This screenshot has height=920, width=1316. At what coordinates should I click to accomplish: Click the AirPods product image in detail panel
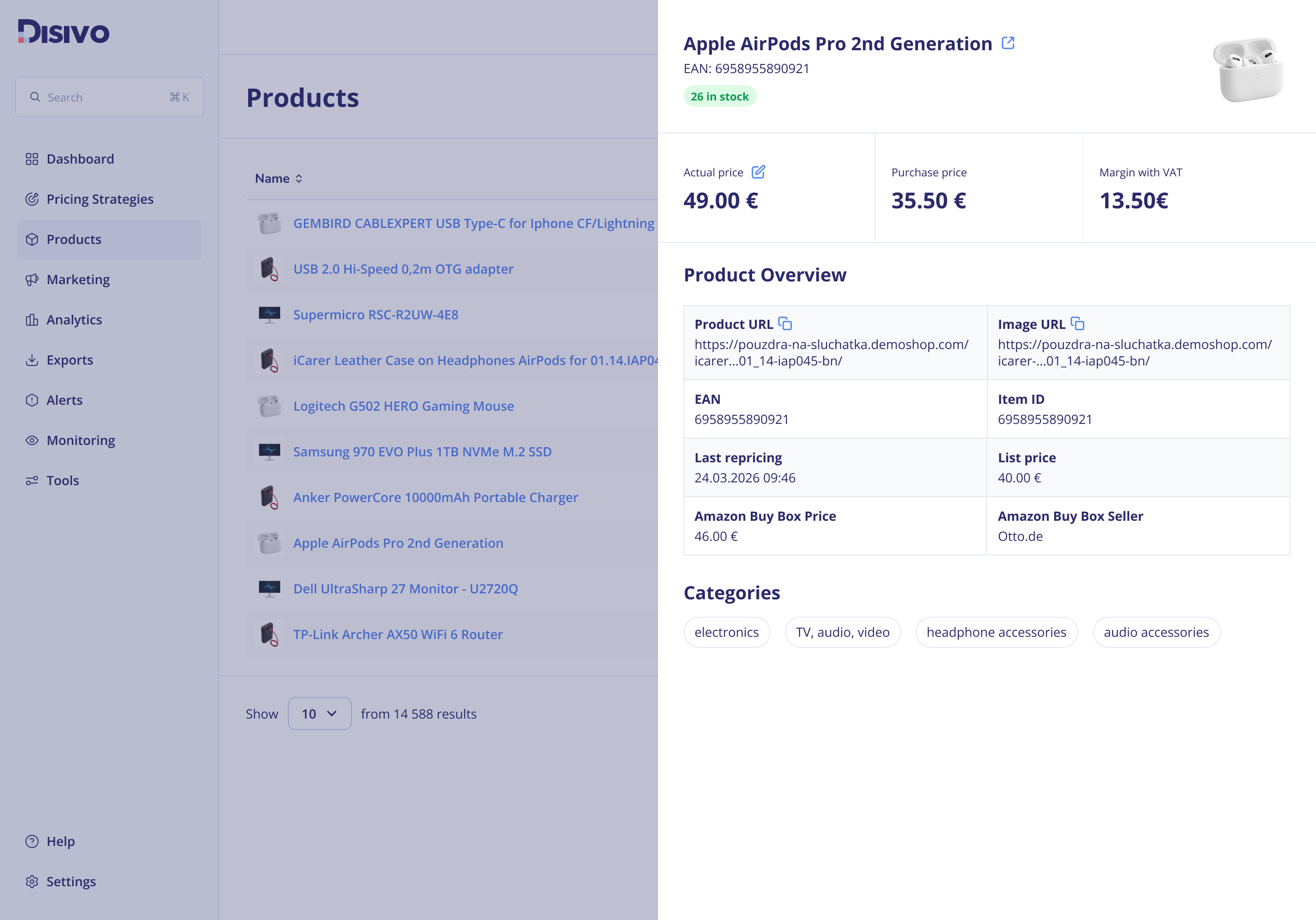1248,69
